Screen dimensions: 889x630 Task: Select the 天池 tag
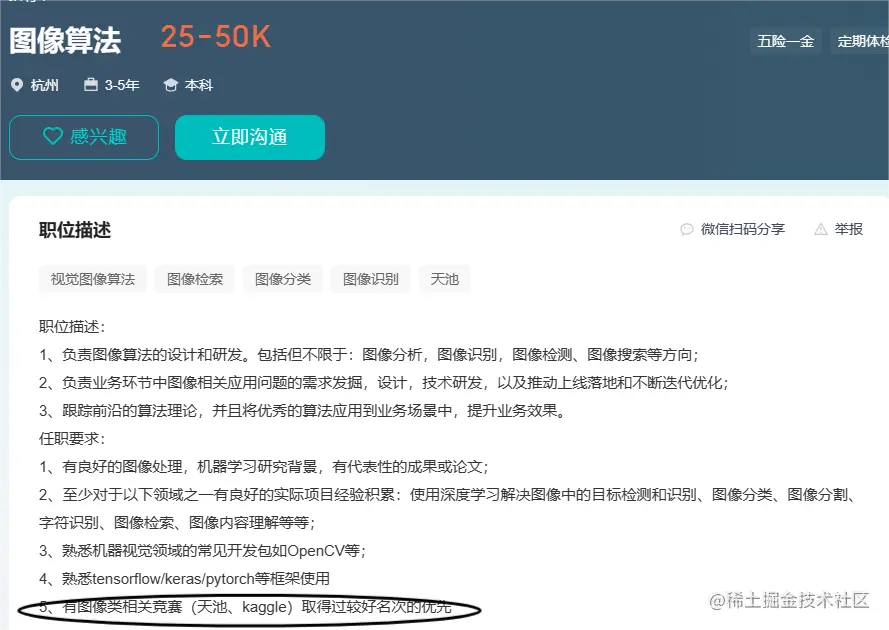point(444,279)
